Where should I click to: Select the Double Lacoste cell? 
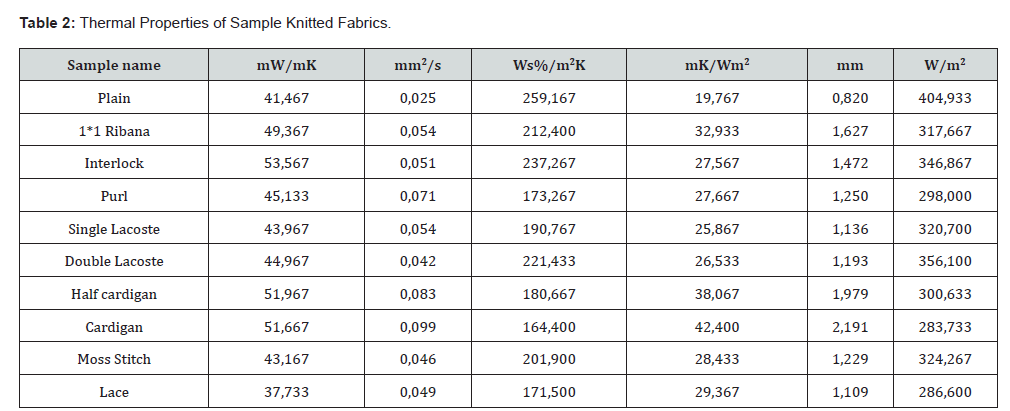pos(114,261)
